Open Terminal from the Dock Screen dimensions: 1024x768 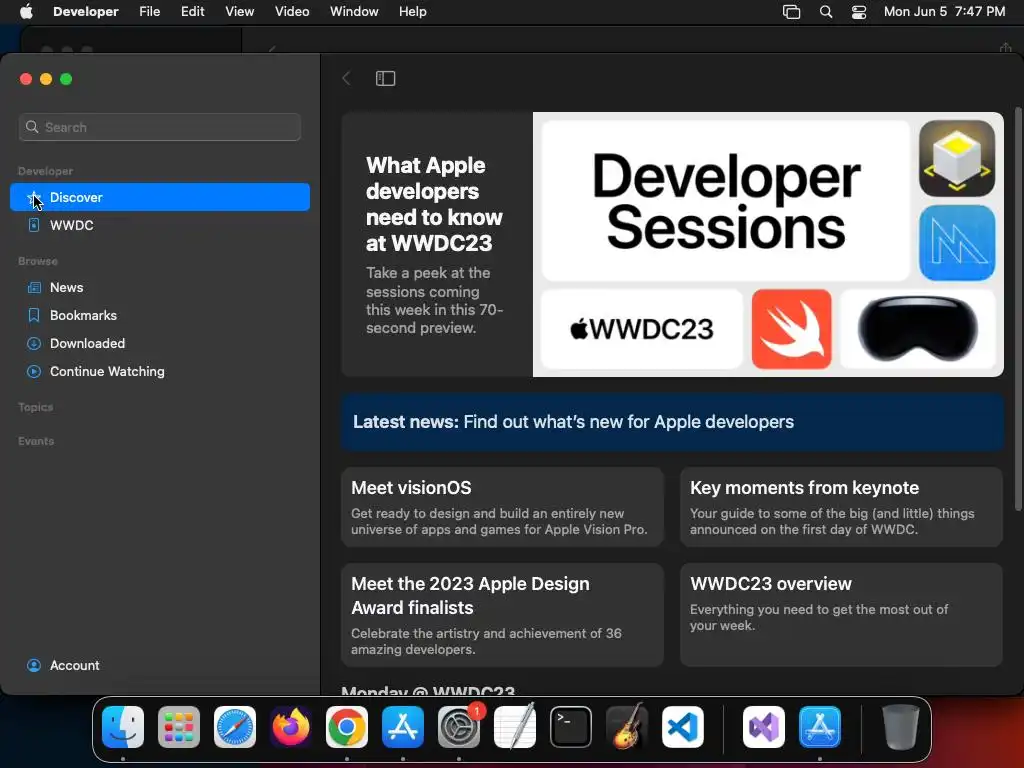[x=571, y=727]
